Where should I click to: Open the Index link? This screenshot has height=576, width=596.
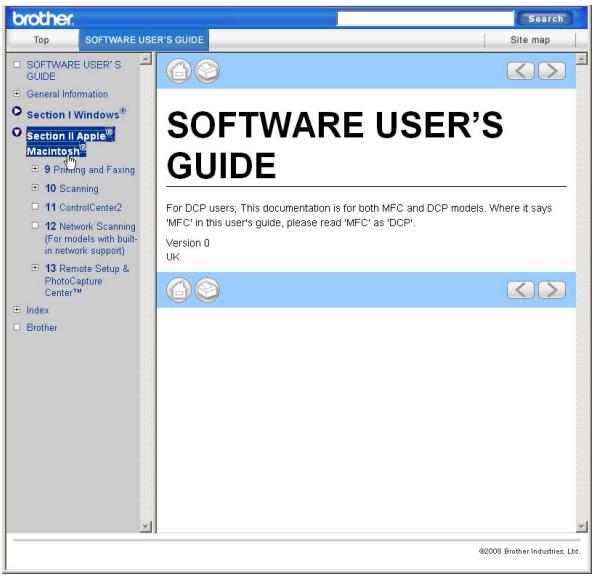(37, 310)
